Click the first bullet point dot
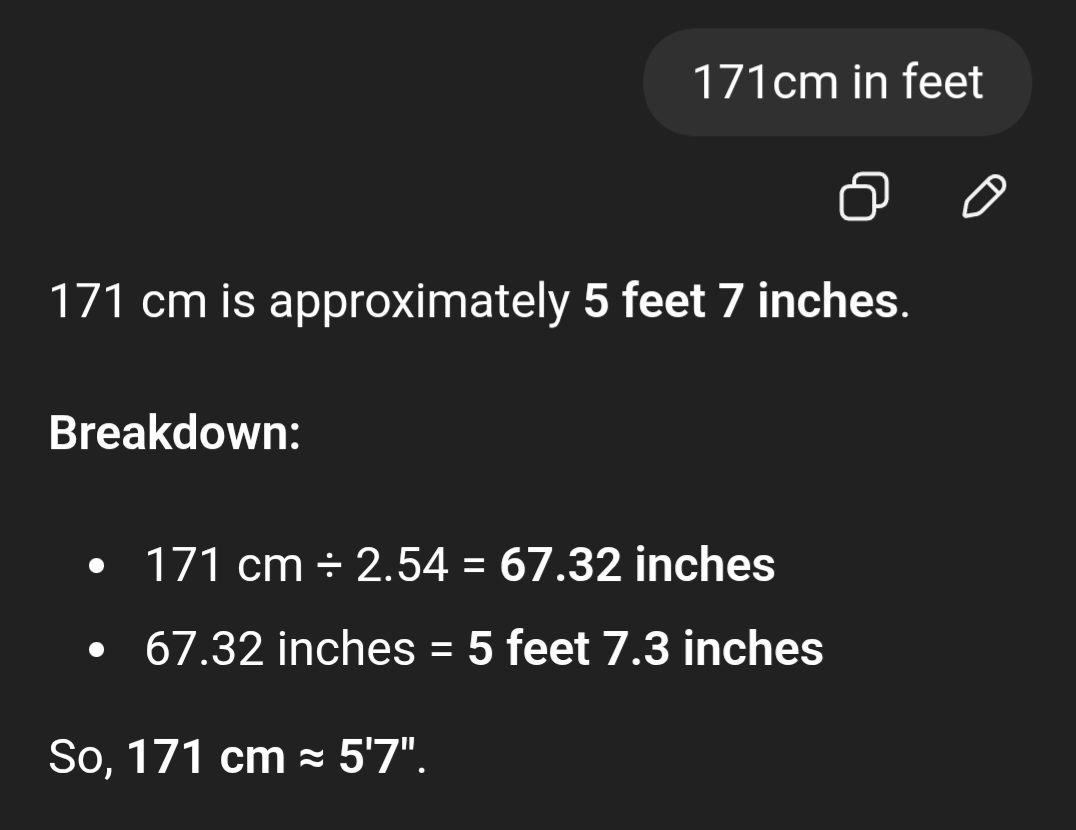Viewport: 1076px width, 830px height. click(96, 566)
